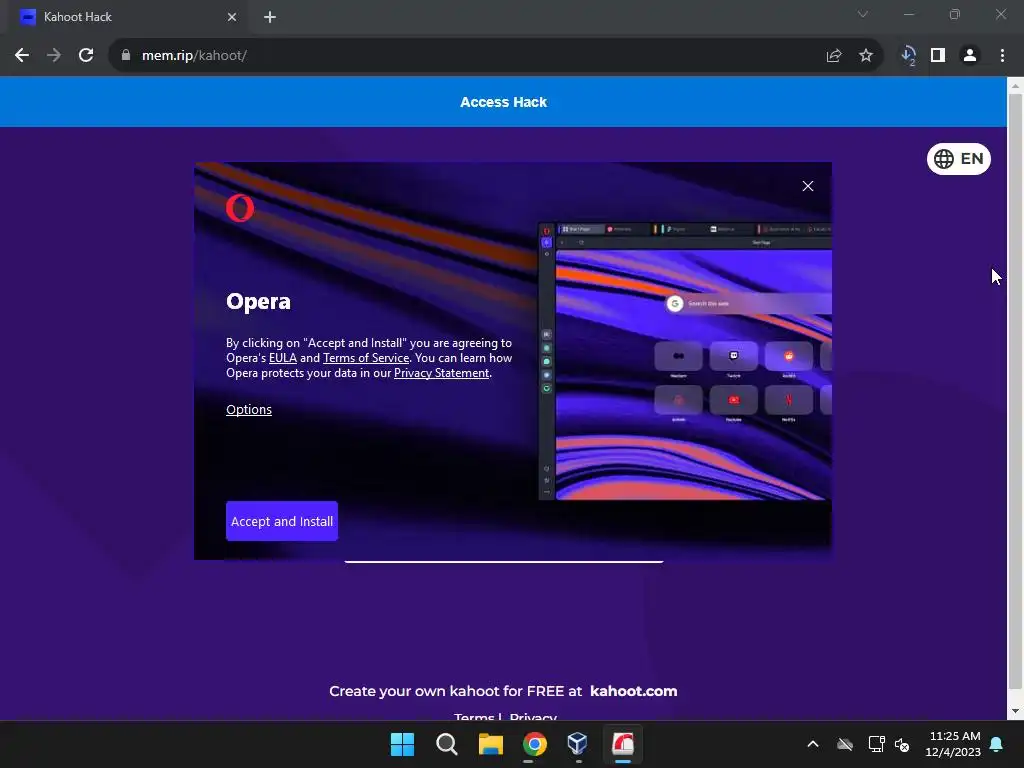Click Opera browser preview image
Viewport: 1024px width, 768px height.
[685, 361]
